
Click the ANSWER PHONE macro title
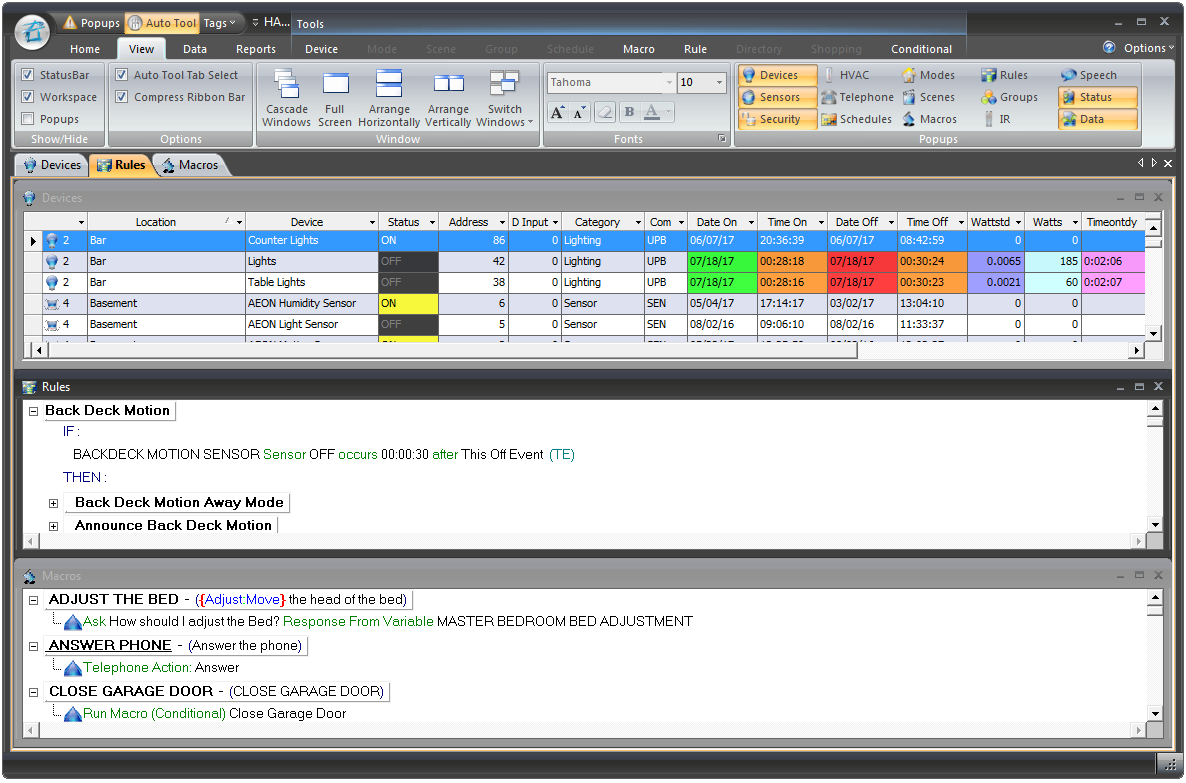click(x=110, y=645)
